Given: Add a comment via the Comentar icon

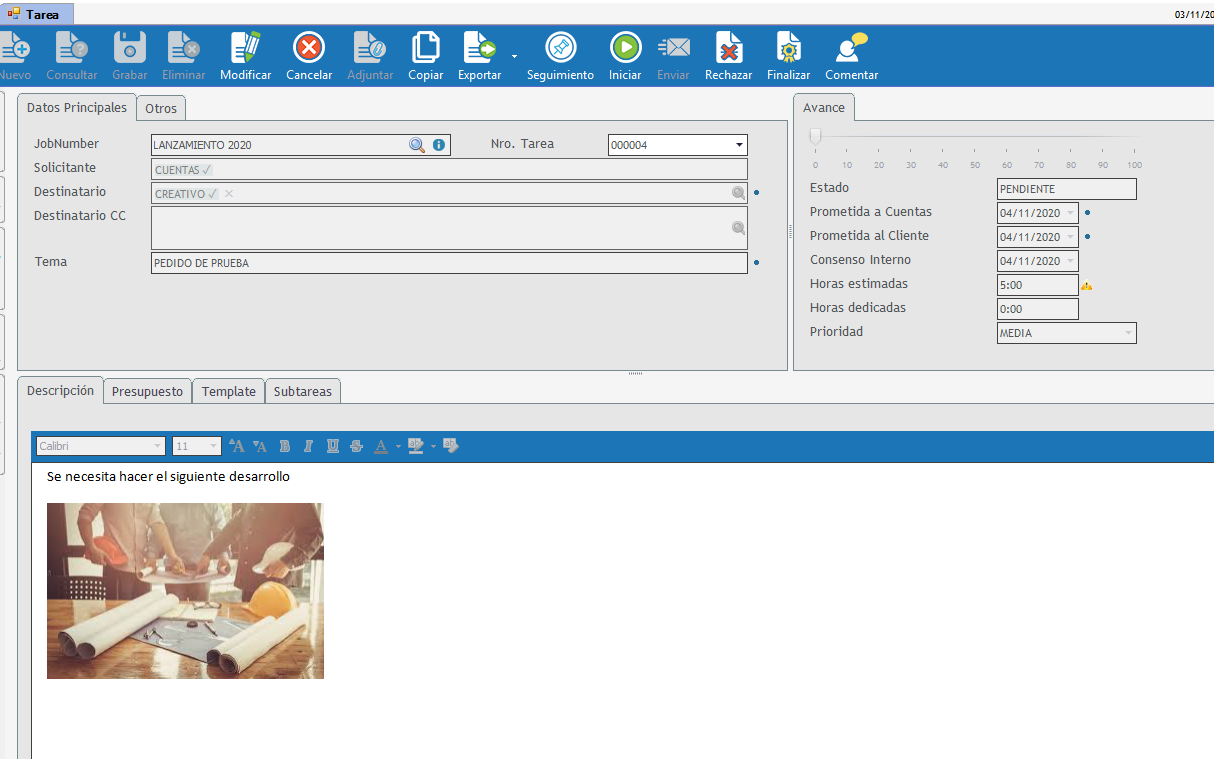Looking at the screenshot, I should [851, 48].
